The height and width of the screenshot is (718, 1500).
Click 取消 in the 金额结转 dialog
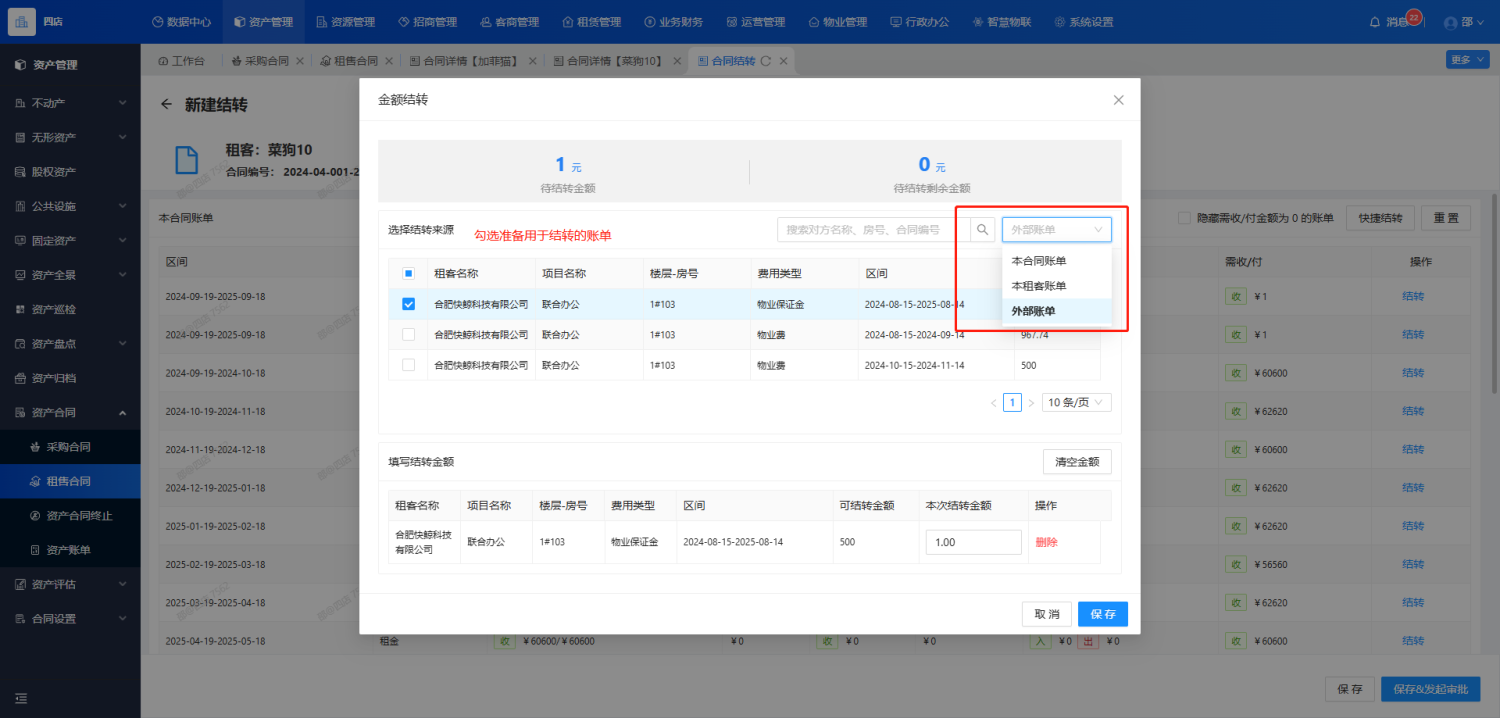pos(1047,614)
